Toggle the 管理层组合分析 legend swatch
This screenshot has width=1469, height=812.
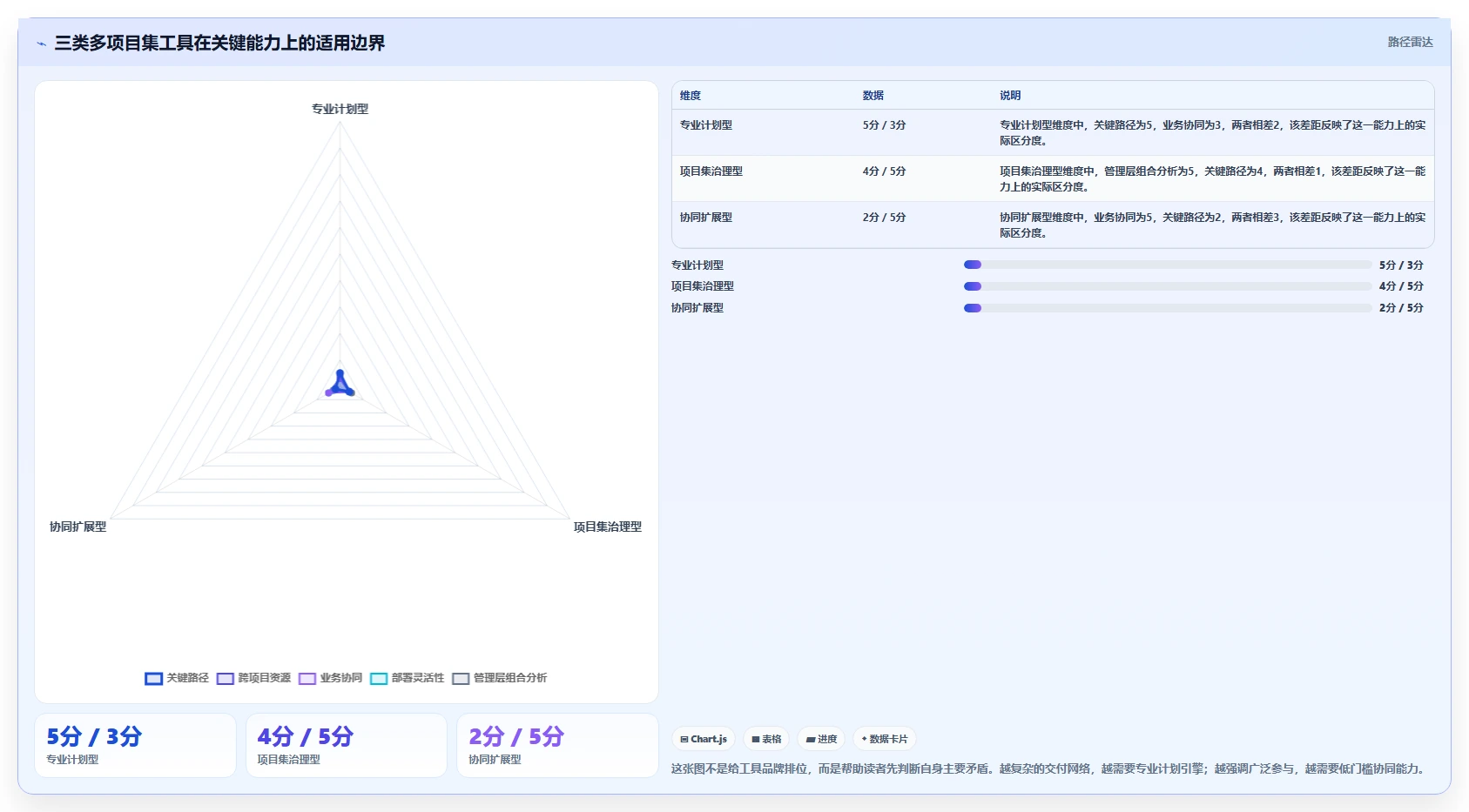pos(461,679)
